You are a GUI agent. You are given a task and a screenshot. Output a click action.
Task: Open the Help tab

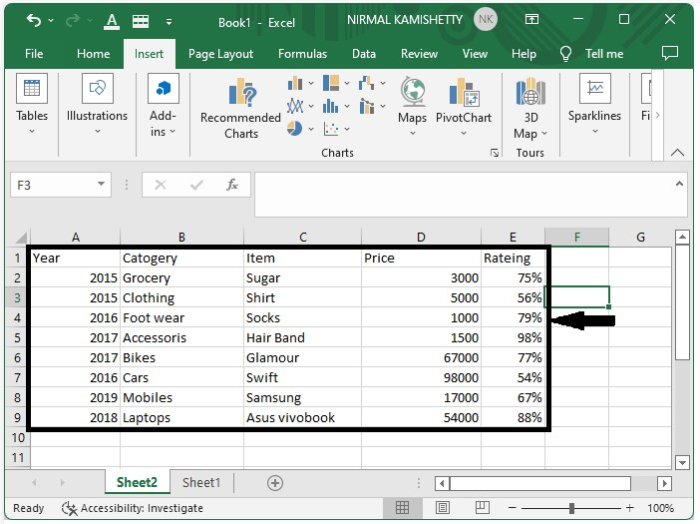(524, 54)
